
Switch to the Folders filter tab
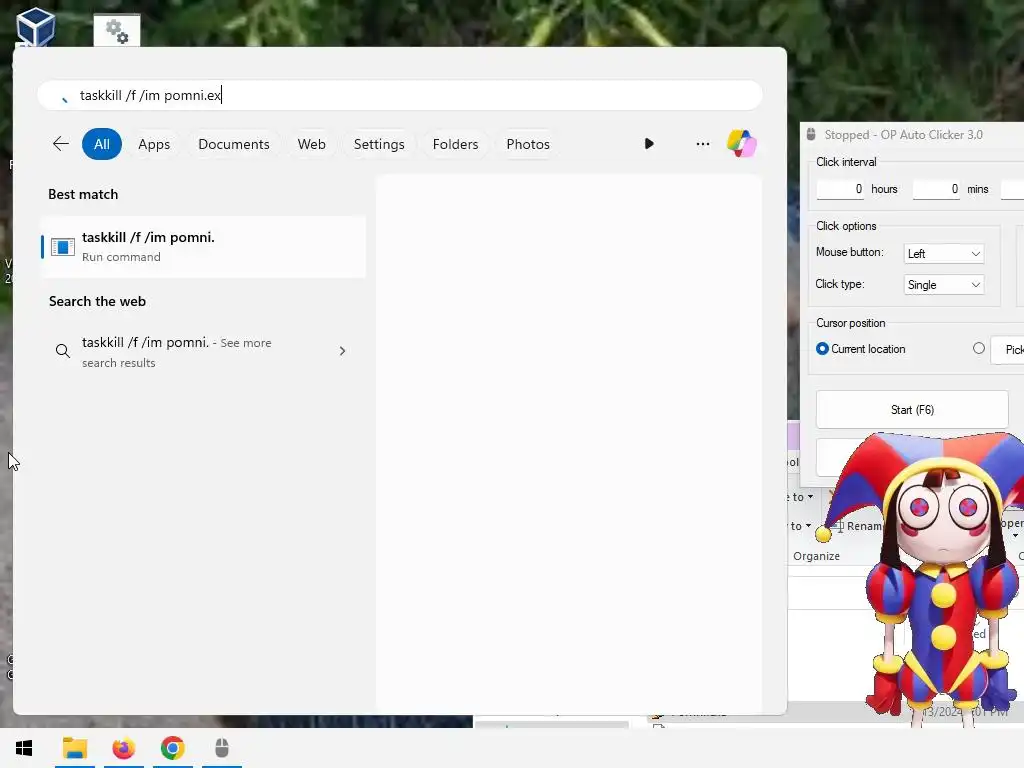coord(455,144)
